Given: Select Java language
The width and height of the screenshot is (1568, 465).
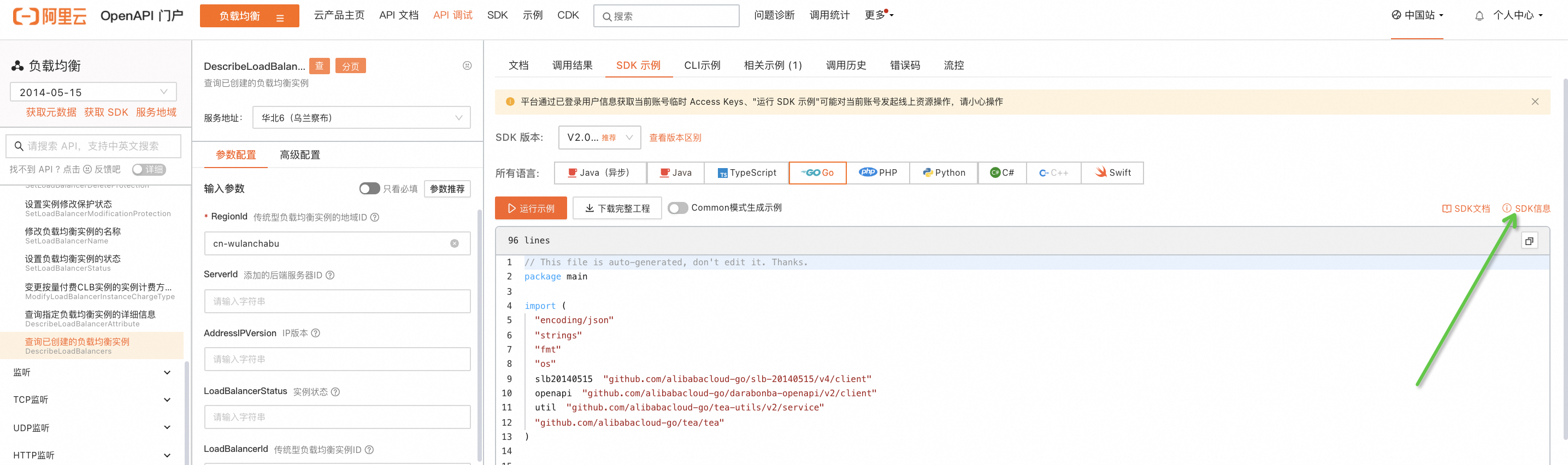Looking at the screenshot, I should pos(676,172).
